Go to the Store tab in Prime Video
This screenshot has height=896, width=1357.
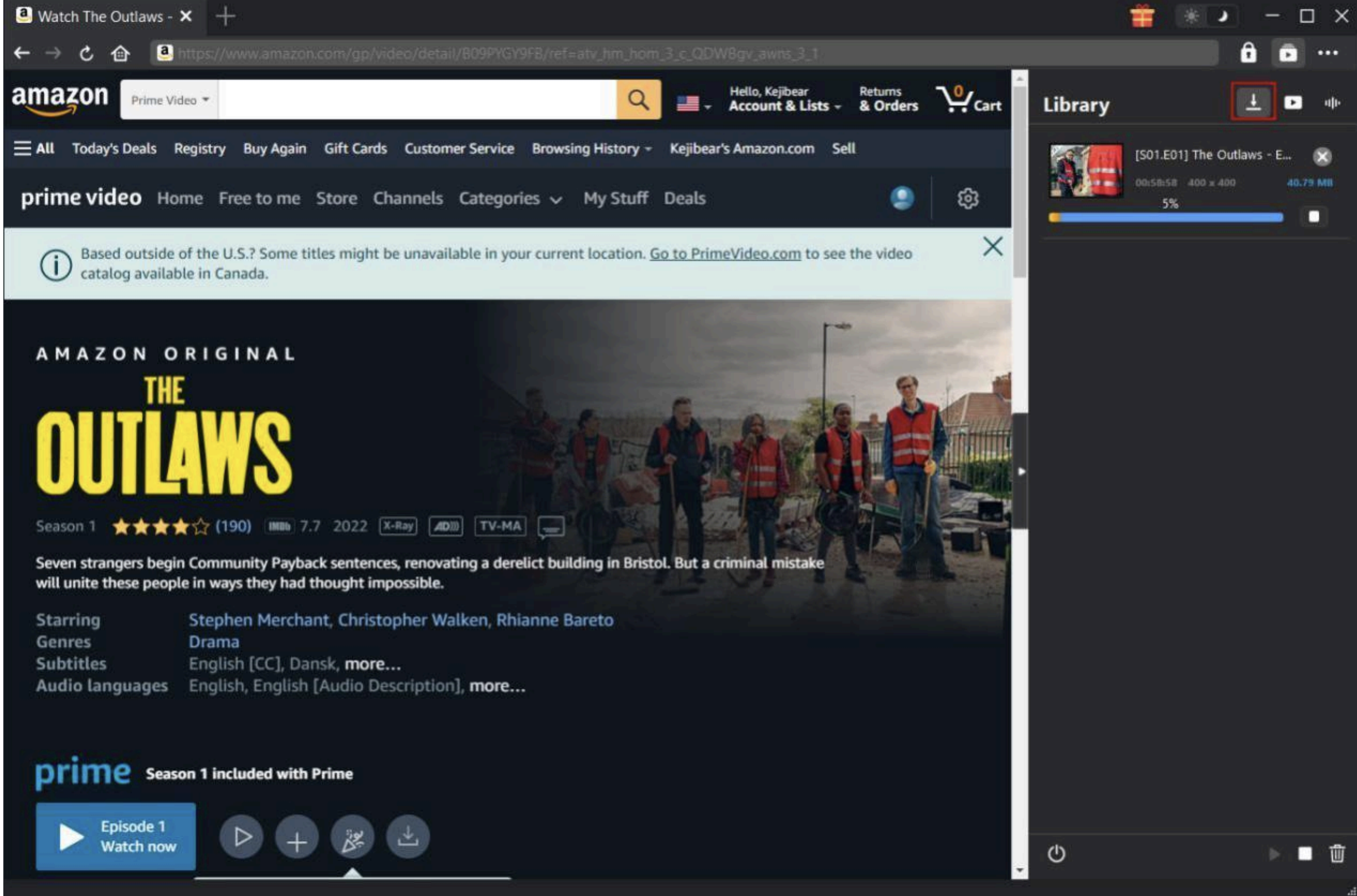pos(336,198)
